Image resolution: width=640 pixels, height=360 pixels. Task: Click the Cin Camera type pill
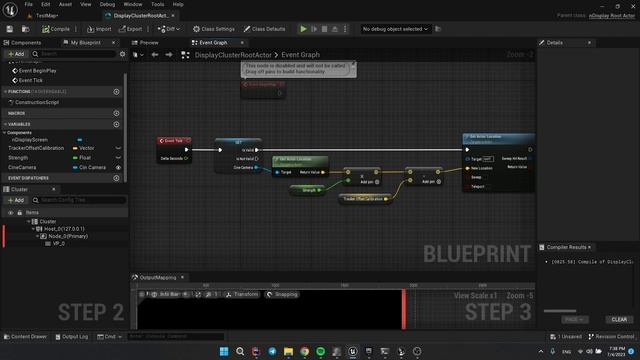coord(89,167)
